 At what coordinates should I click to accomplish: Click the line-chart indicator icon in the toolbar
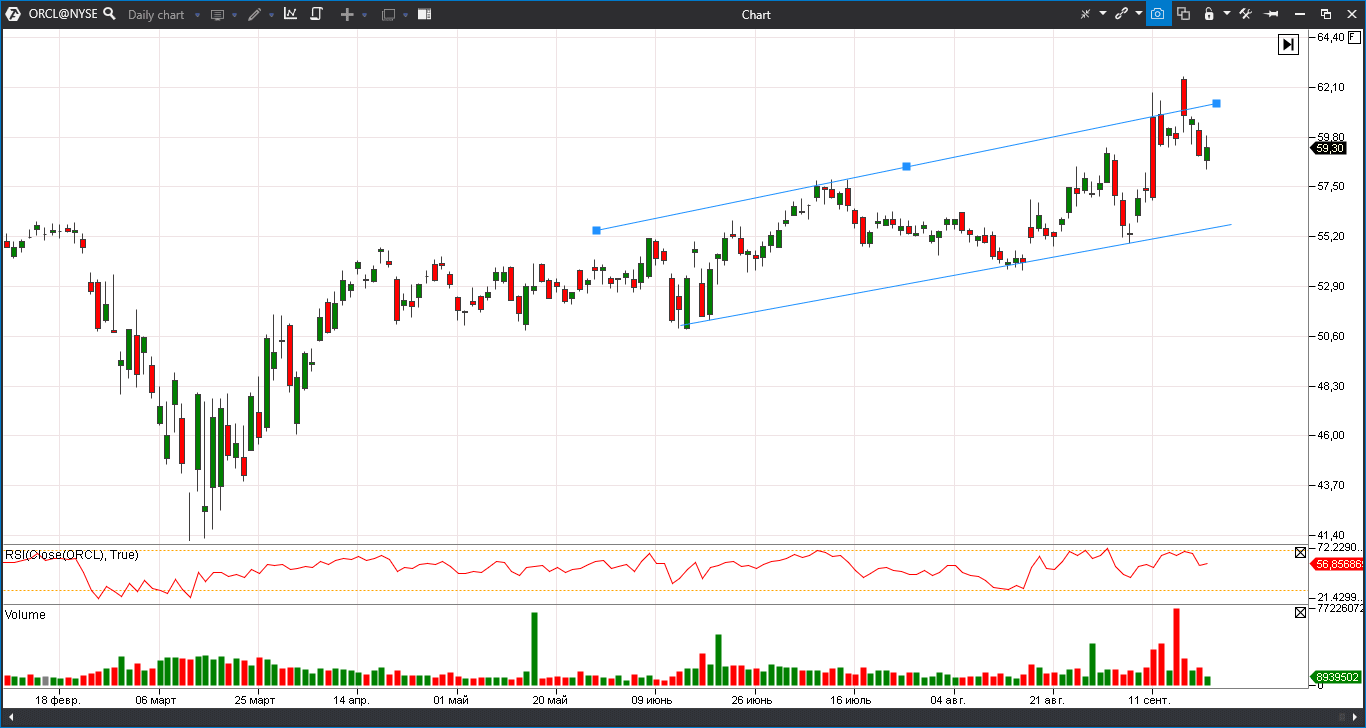290,14
